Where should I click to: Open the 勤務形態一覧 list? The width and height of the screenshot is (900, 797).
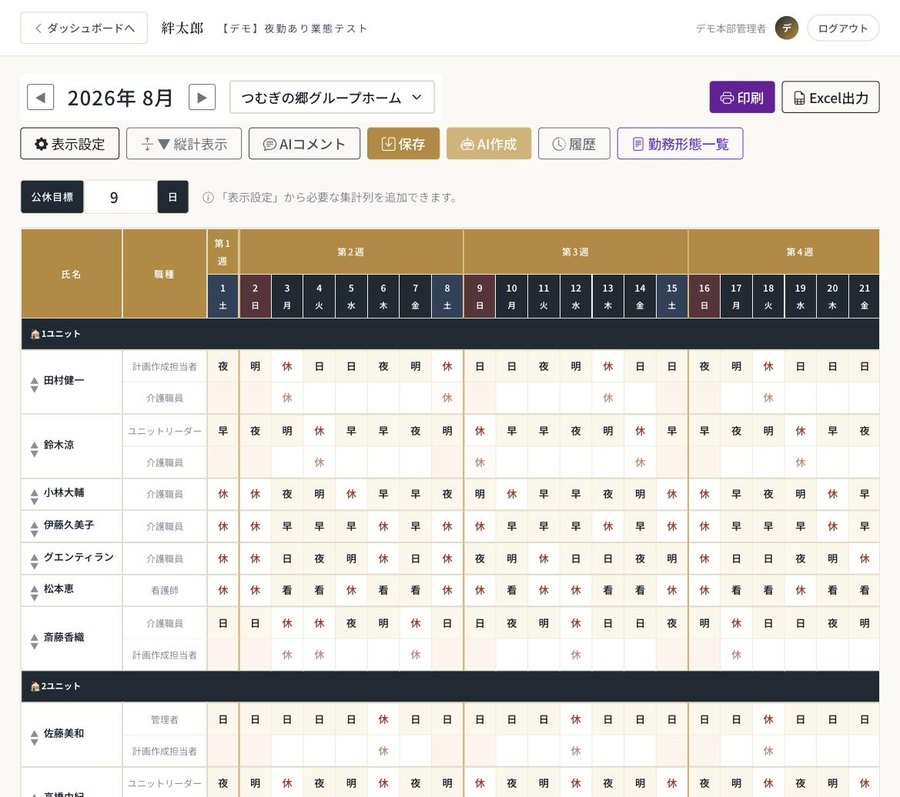click(x=680, y=143)
